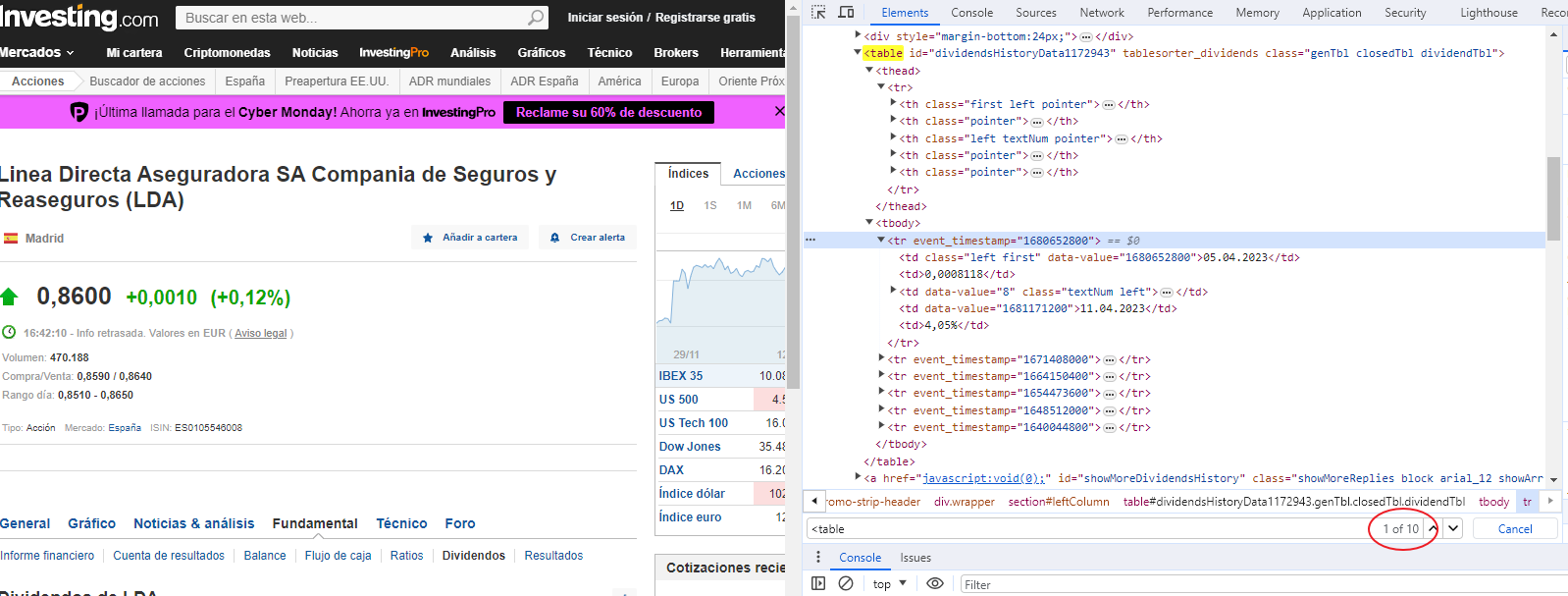Open the Dow Jones index link
The width and height of the screenshot is (1568, 596).
pos(690,447)
